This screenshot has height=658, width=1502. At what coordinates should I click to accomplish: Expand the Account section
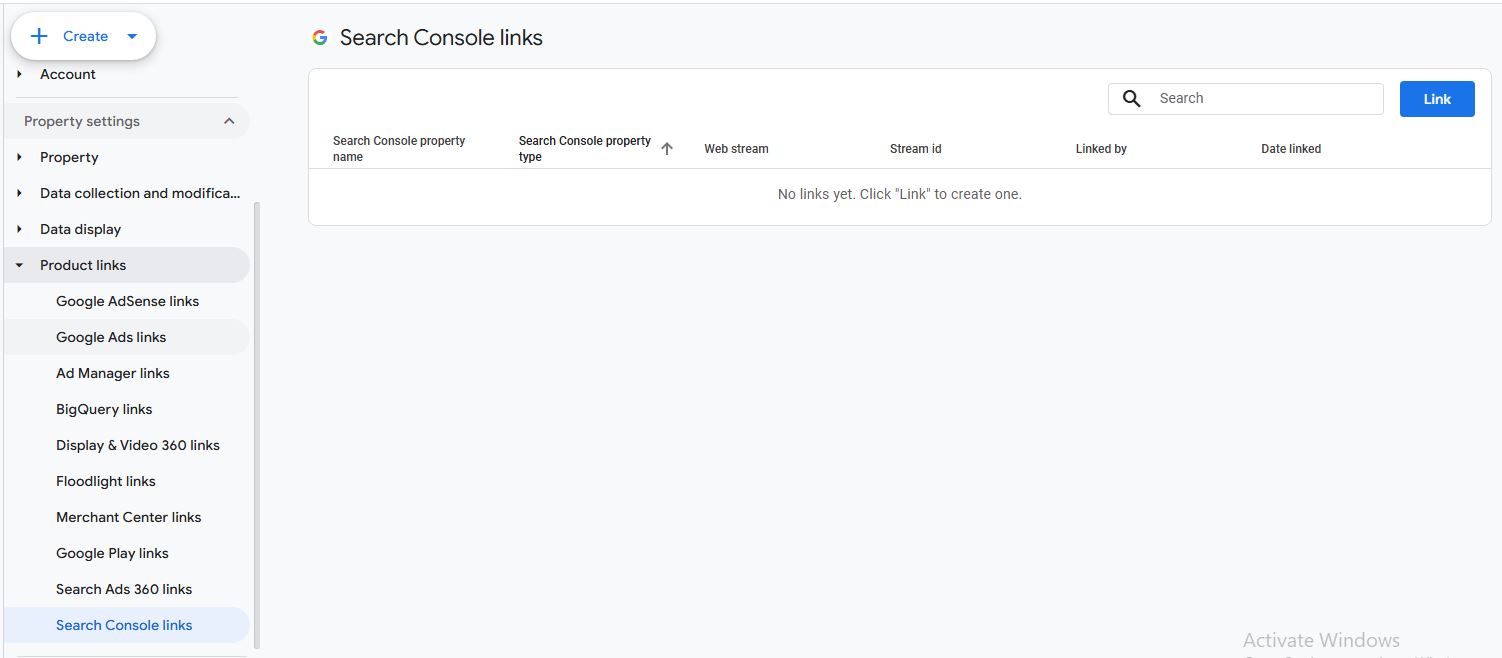coord(19,74)
